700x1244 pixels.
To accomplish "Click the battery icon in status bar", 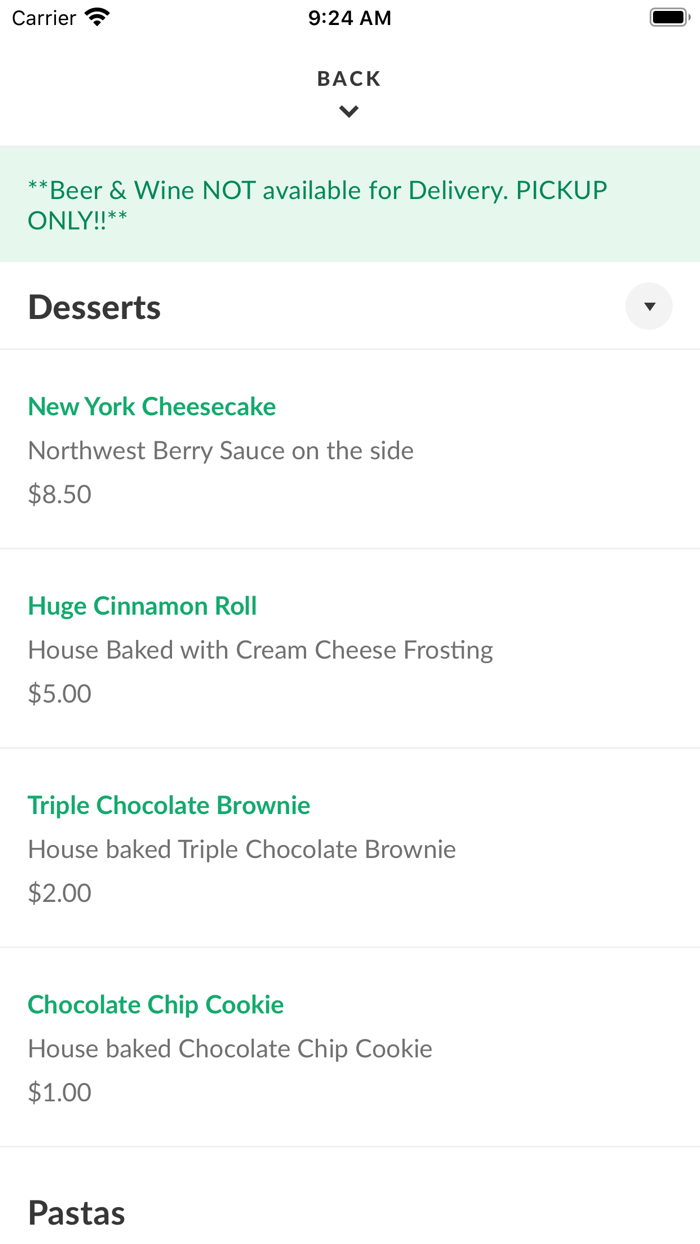I will coord(667,18).
